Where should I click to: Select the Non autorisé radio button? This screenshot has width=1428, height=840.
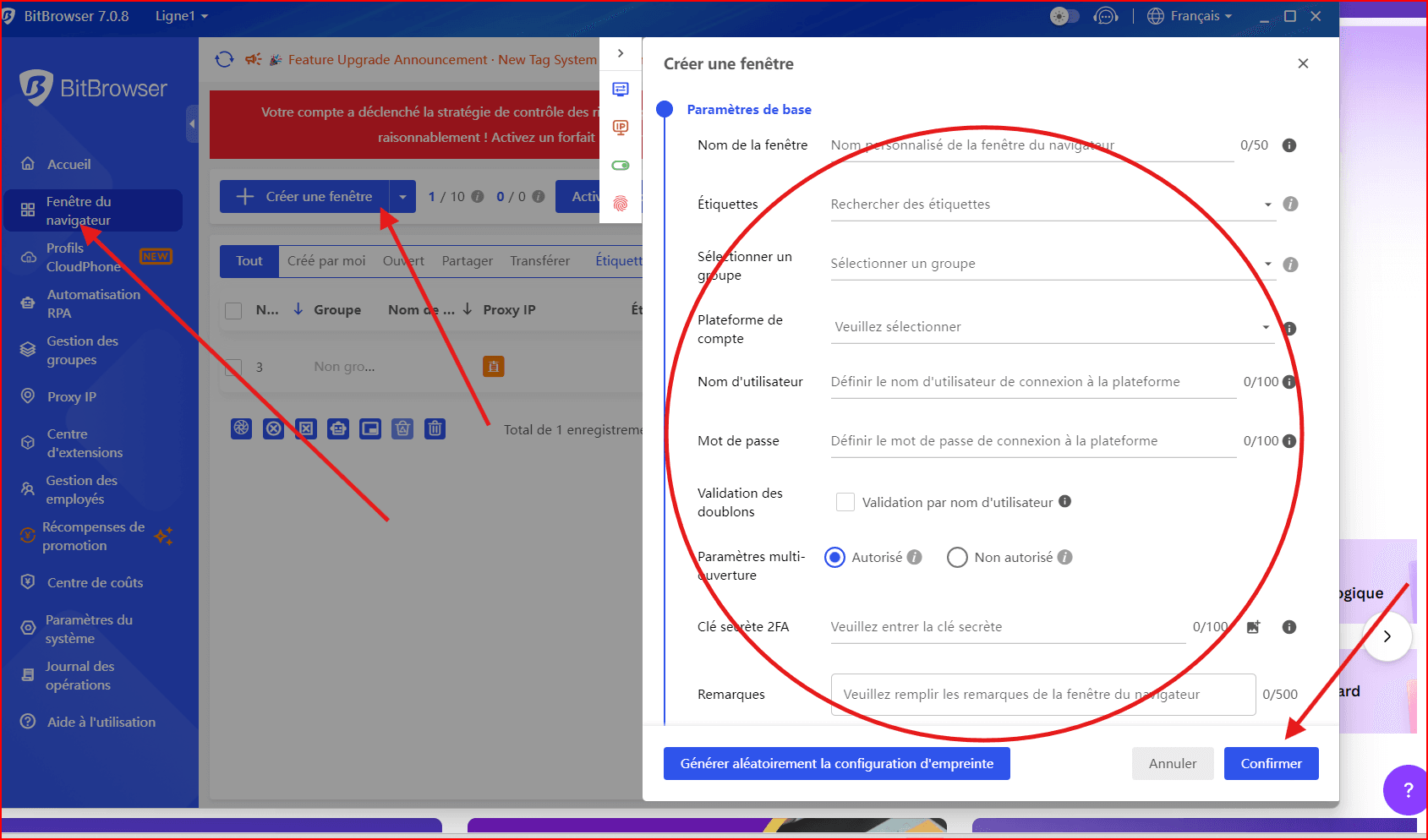[x=957, y=558]
